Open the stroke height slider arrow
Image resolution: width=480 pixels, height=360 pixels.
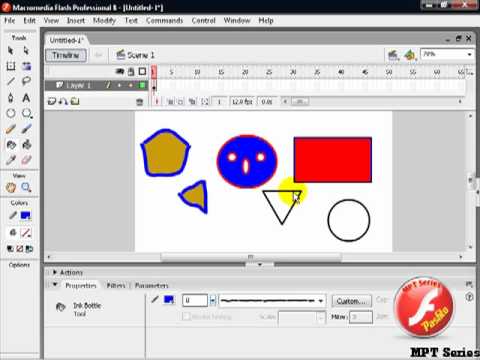pos(213,301)
